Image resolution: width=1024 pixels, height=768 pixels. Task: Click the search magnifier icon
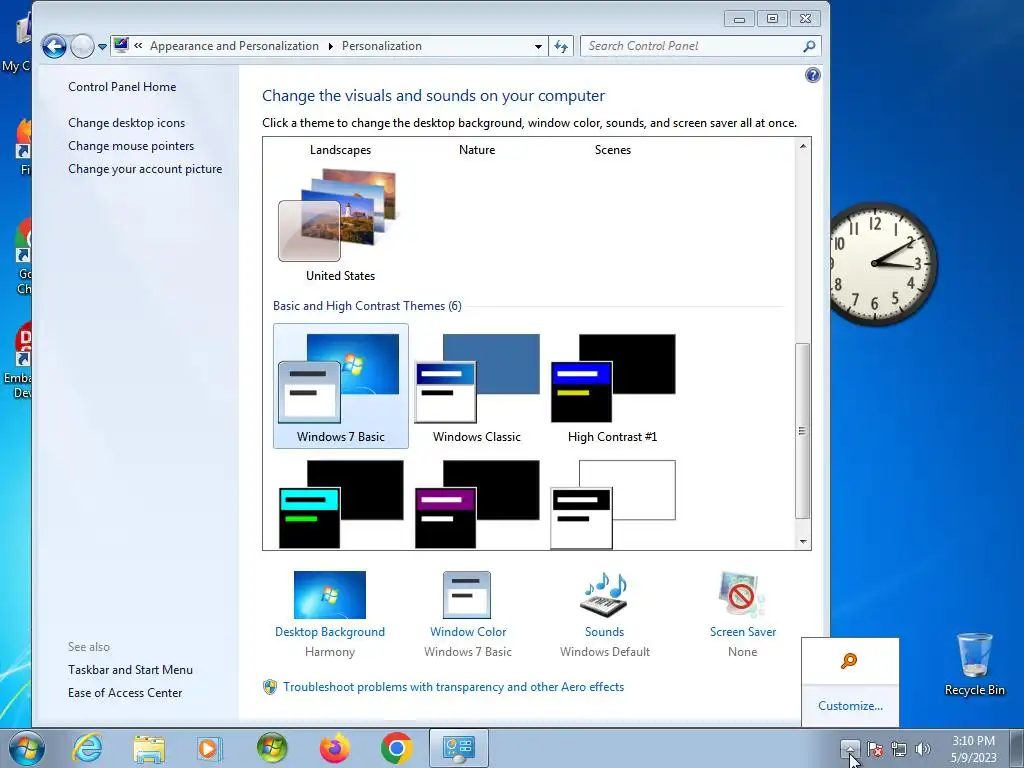click(x=809, y=46)
